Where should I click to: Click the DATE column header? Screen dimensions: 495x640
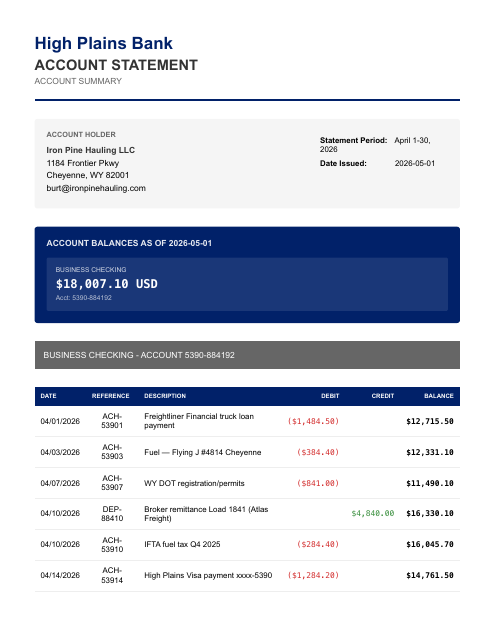pyautogui.click(x=49, y=396)
